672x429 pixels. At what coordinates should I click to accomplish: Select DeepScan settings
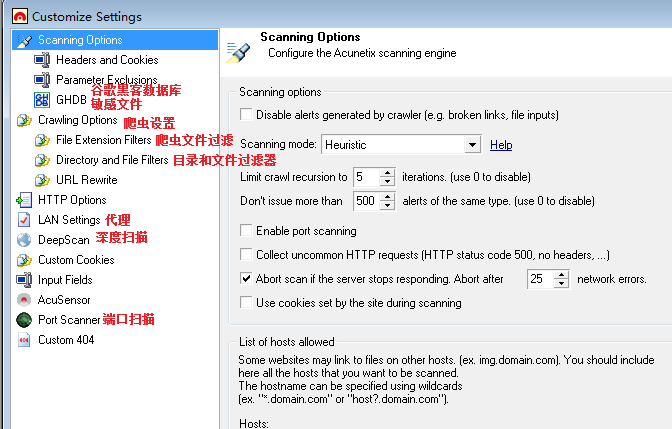click(63, 240)
